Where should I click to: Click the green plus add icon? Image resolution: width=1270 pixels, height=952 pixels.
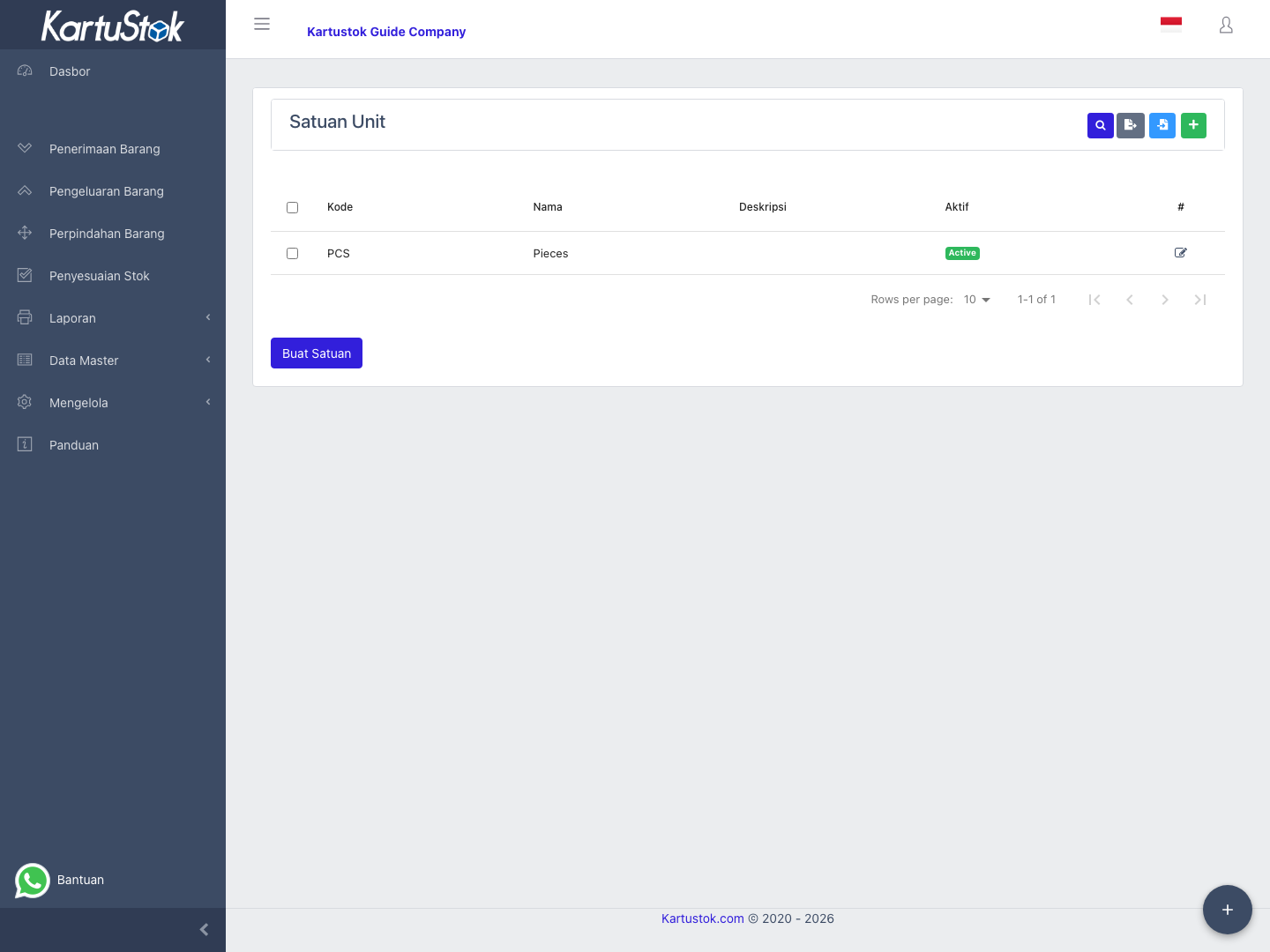tap(1193, 125)
